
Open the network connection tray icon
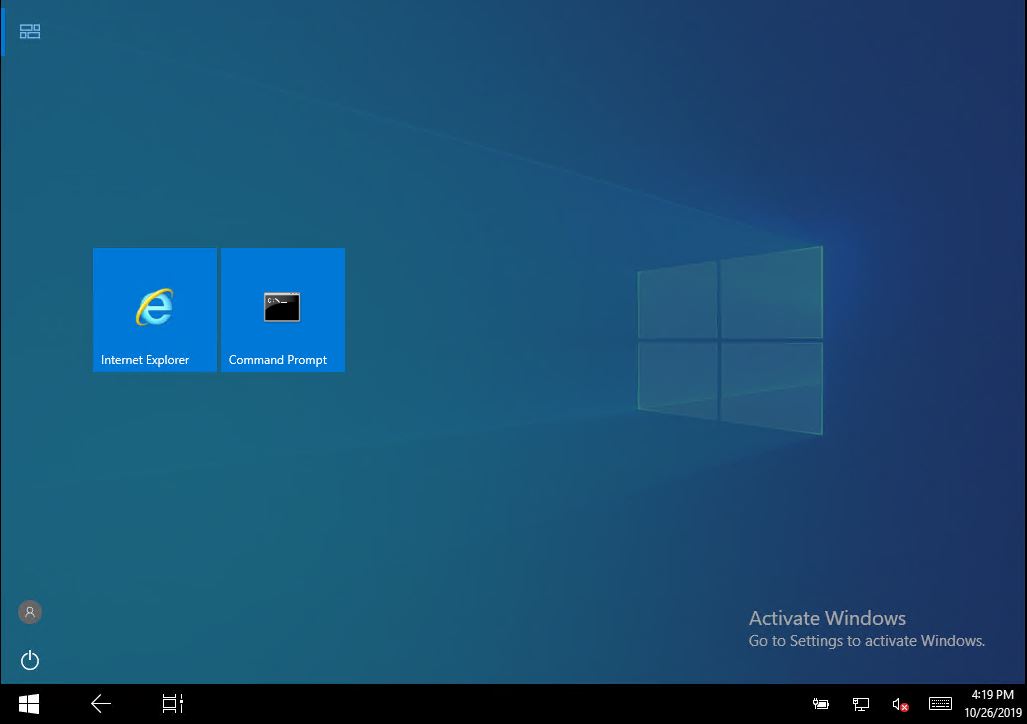860,705
